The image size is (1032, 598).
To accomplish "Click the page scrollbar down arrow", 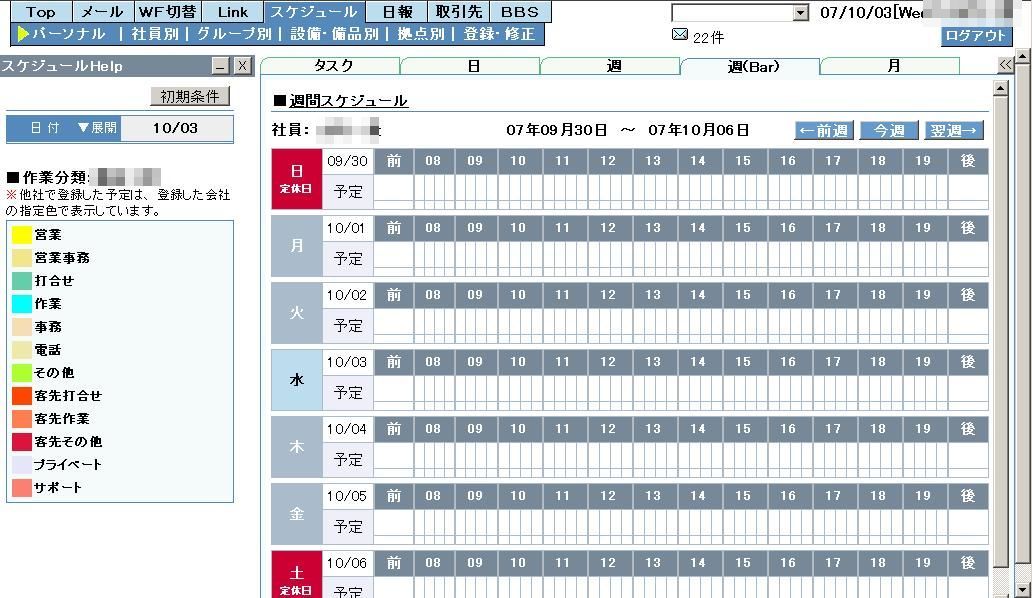I will click(x=1023, y=590).
